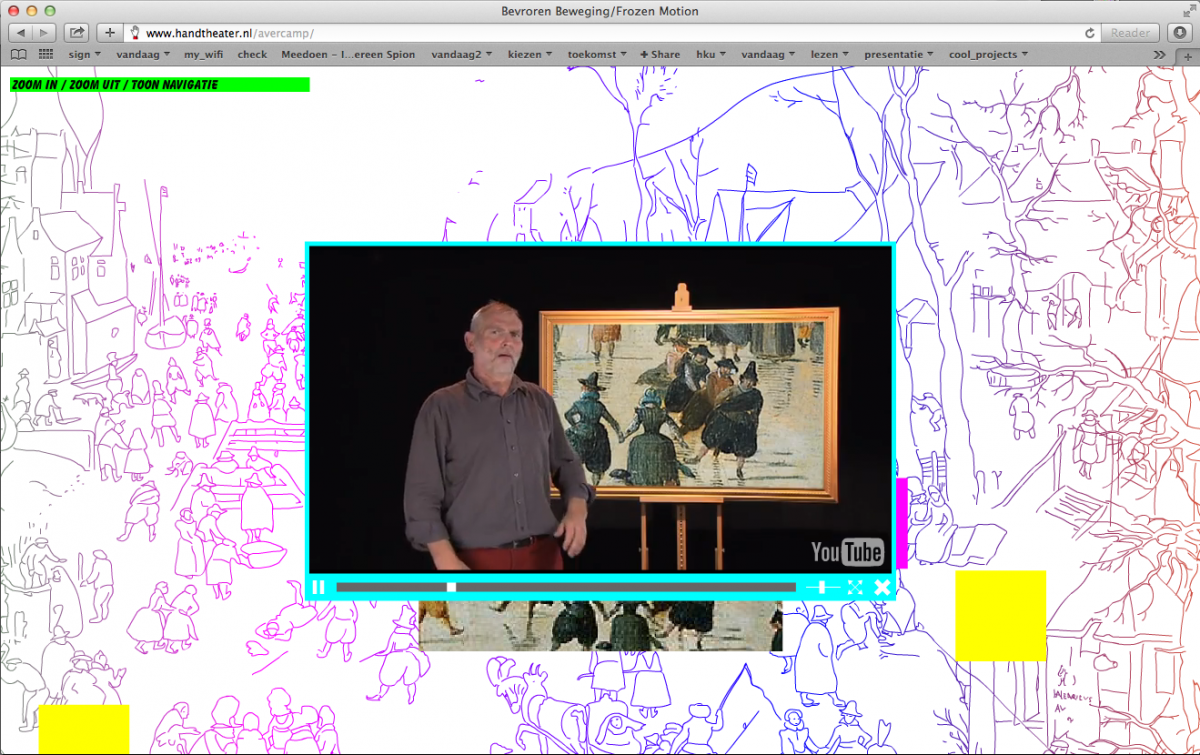Viewport: 1200px width, 755px height.
Task: Enter fullscreen mode on video player
Action: [855, 587]
